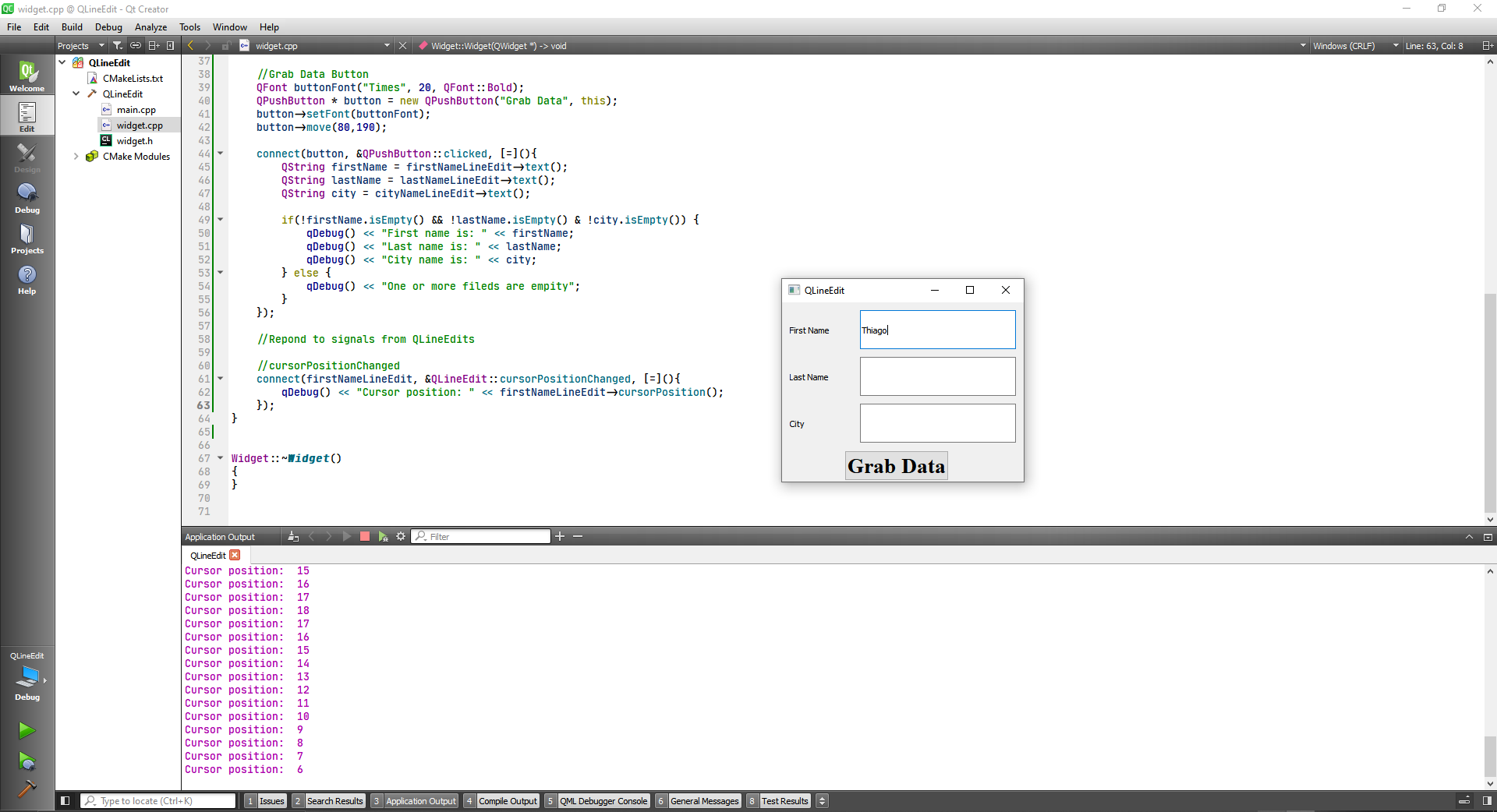Toggle right sidebar in status bar
This screenshot has height=812, width=1497.
(x=1487, y=800)
